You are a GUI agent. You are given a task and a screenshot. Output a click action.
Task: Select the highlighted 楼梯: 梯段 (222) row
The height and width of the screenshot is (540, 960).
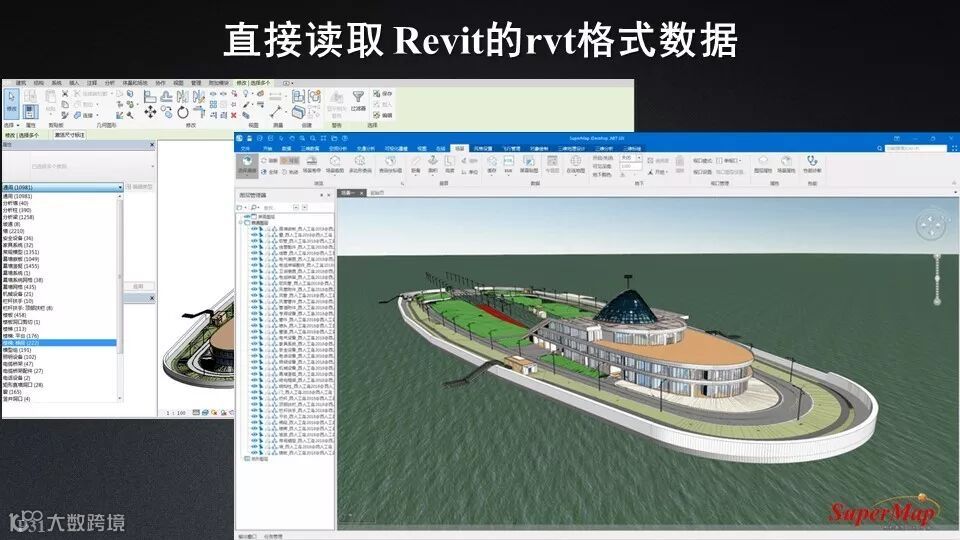coord(59,343)
